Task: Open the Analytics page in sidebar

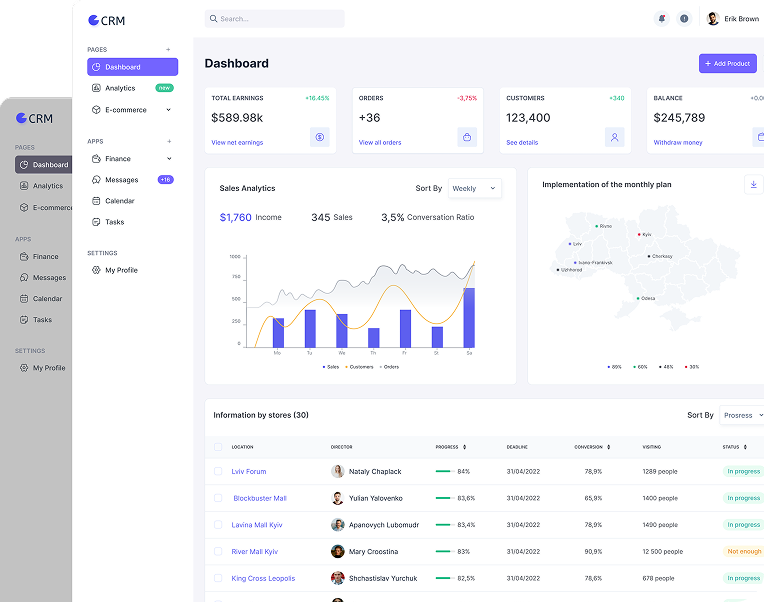Action: pos(120,88)
